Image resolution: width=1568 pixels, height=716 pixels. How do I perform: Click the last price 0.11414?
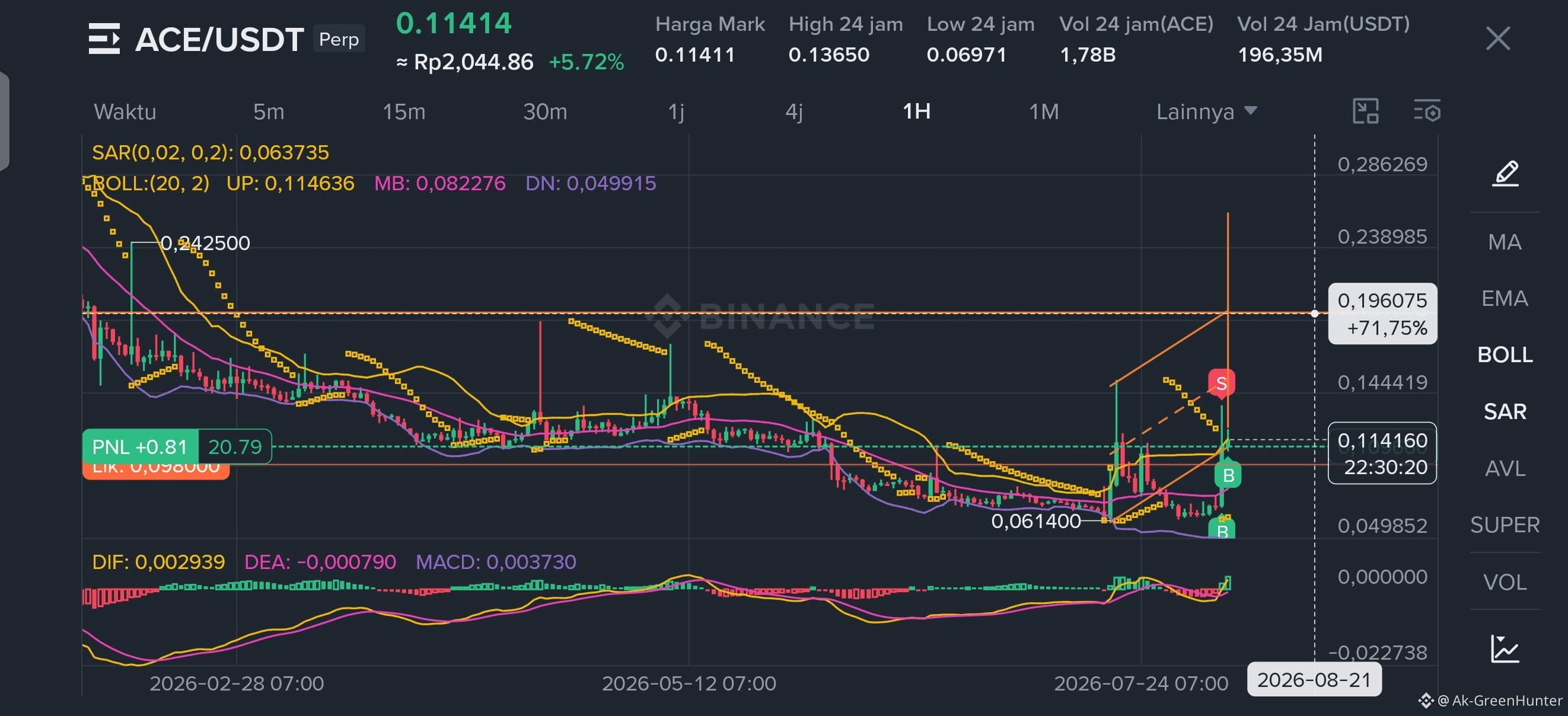tap(454, 23)
